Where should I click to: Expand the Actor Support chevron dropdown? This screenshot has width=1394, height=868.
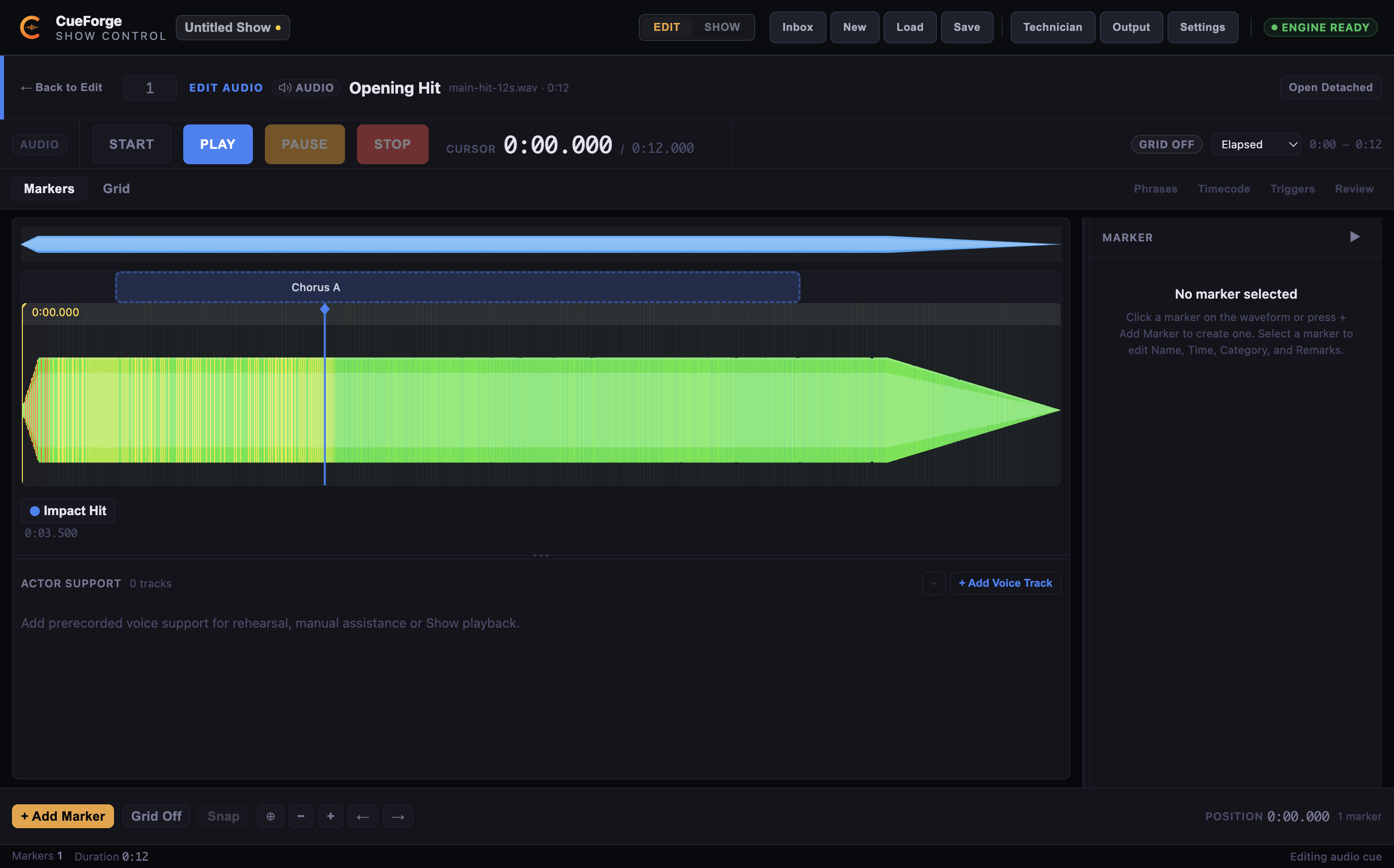933,583
